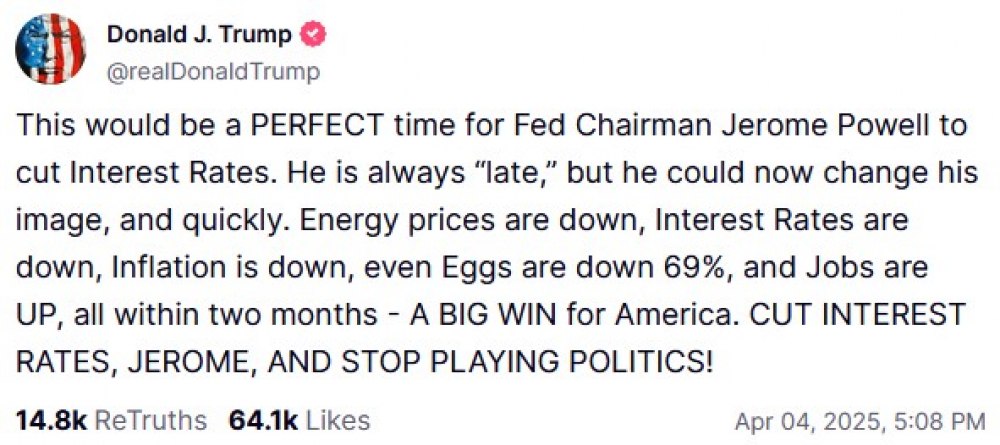1000x445 pixels.
Task: Click the 5:08 PM time text
Action: coord(936,421)
